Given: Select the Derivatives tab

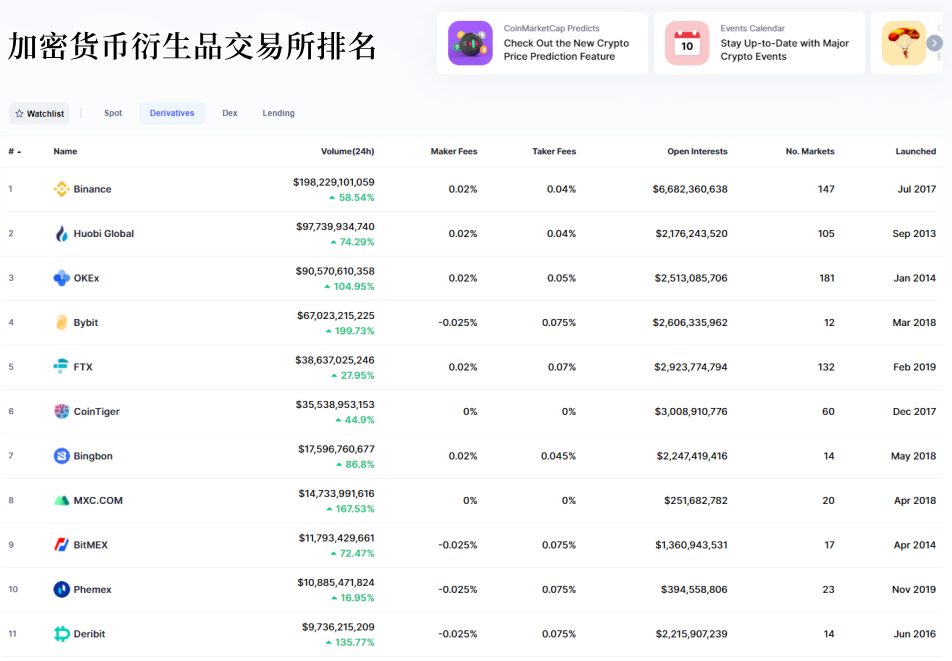Looking at the screenshot, I should tap(172, 113).
